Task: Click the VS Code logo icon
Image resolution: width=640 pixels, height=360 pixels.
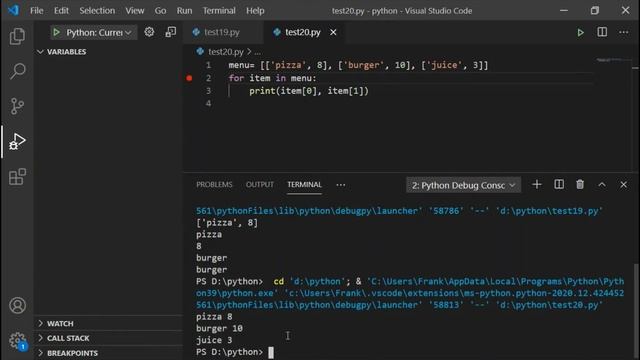Action: click(x=13, y=10)
